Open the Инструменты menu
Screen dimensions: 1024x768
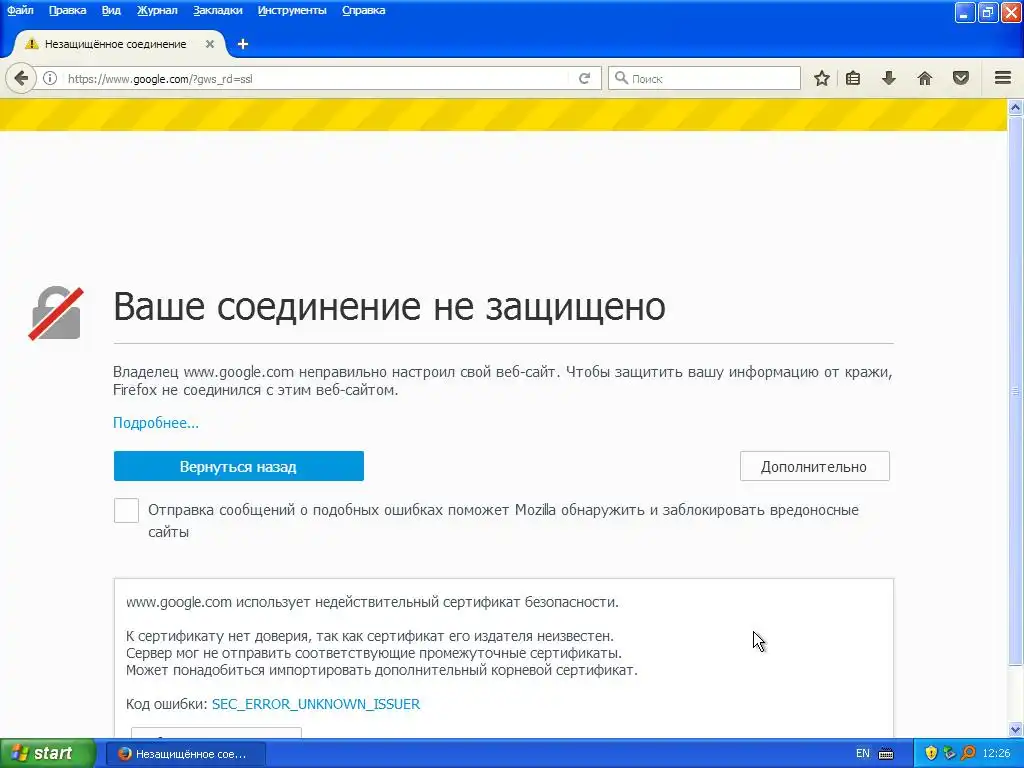[x=292, y=10]
